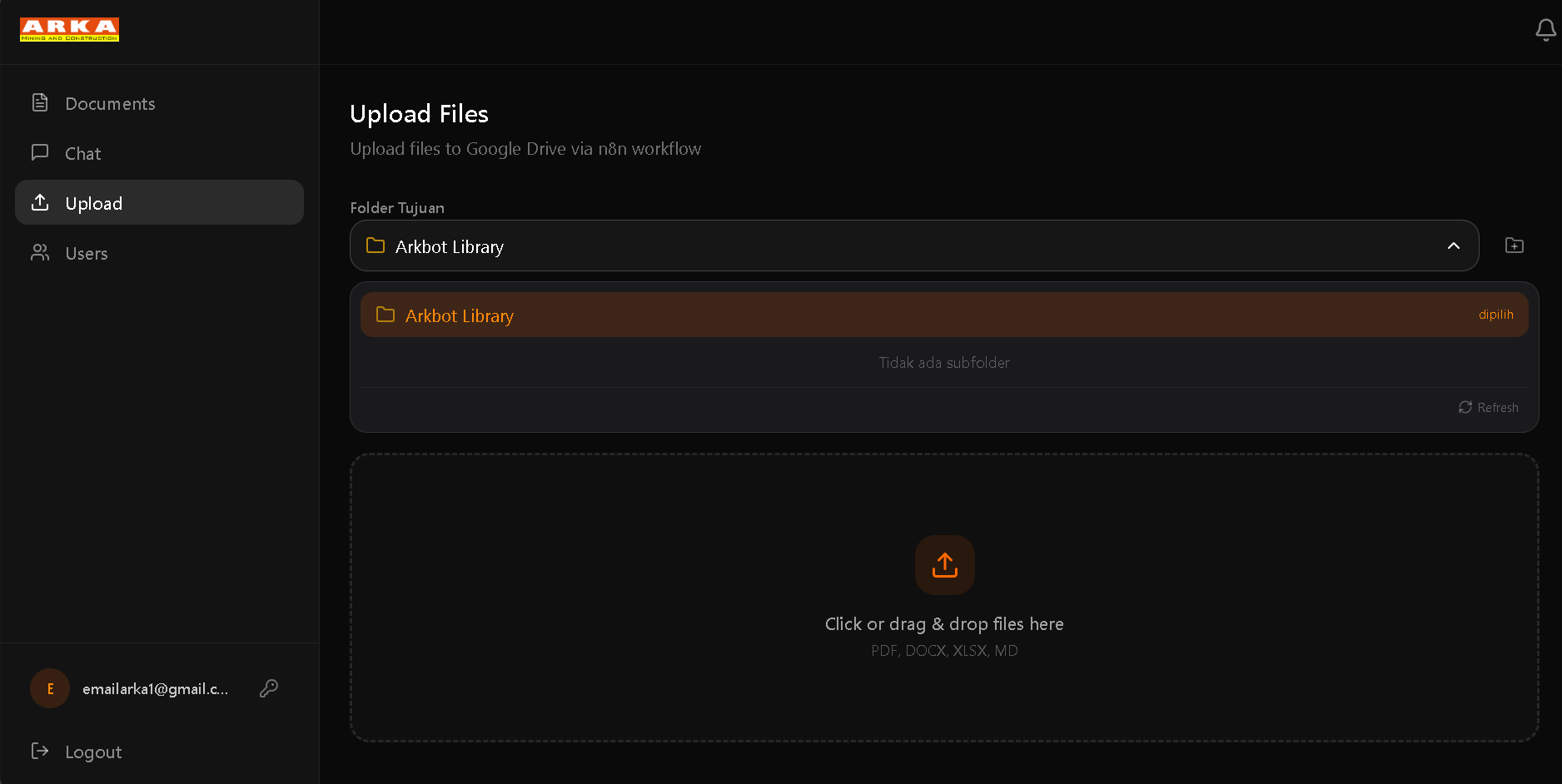Click the user avatar letter E

pos(50,688)
